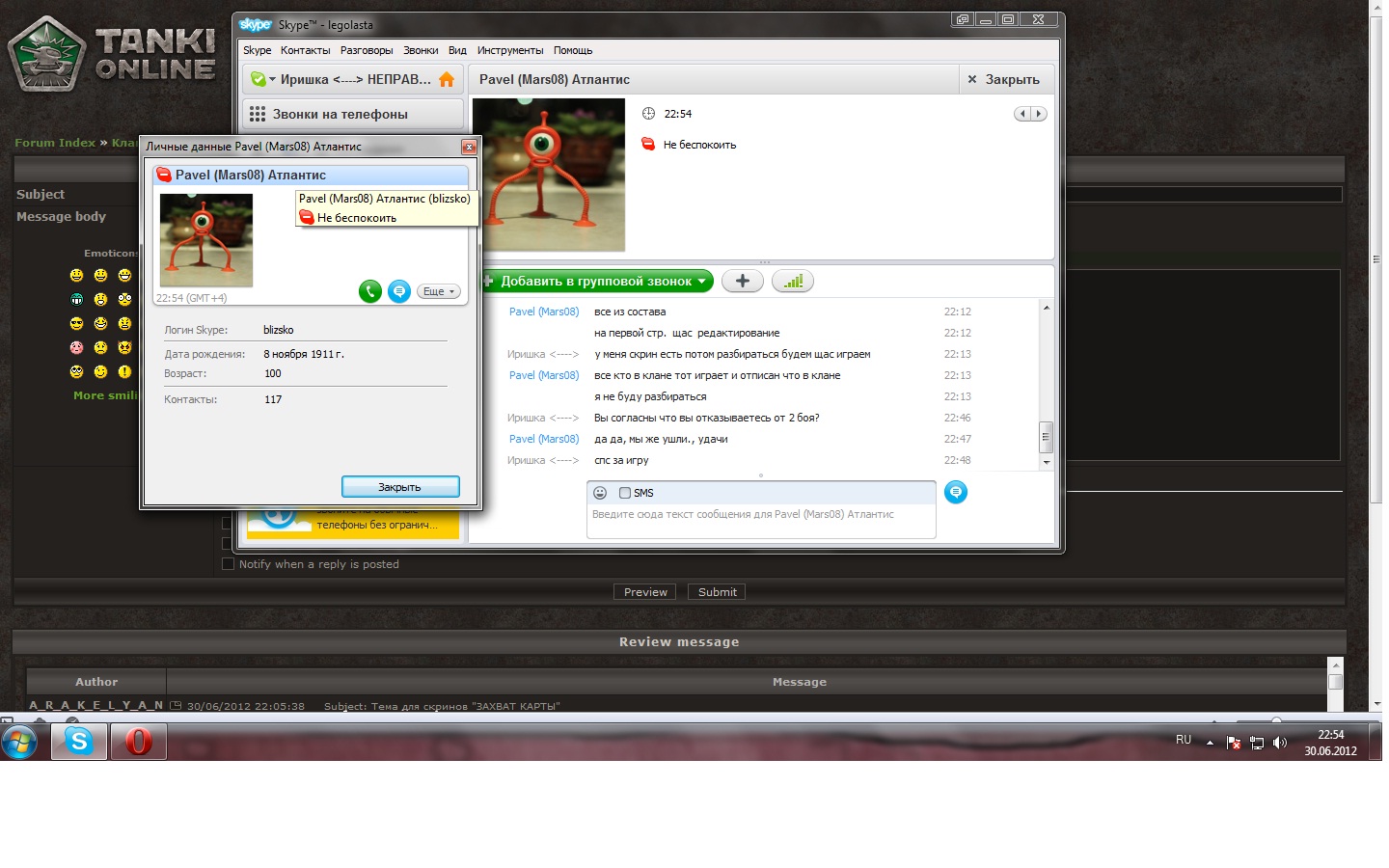This screenshot has height=868, width=1389.
Task: Click next arrow in contact info header
Action: pos(1038,114)
